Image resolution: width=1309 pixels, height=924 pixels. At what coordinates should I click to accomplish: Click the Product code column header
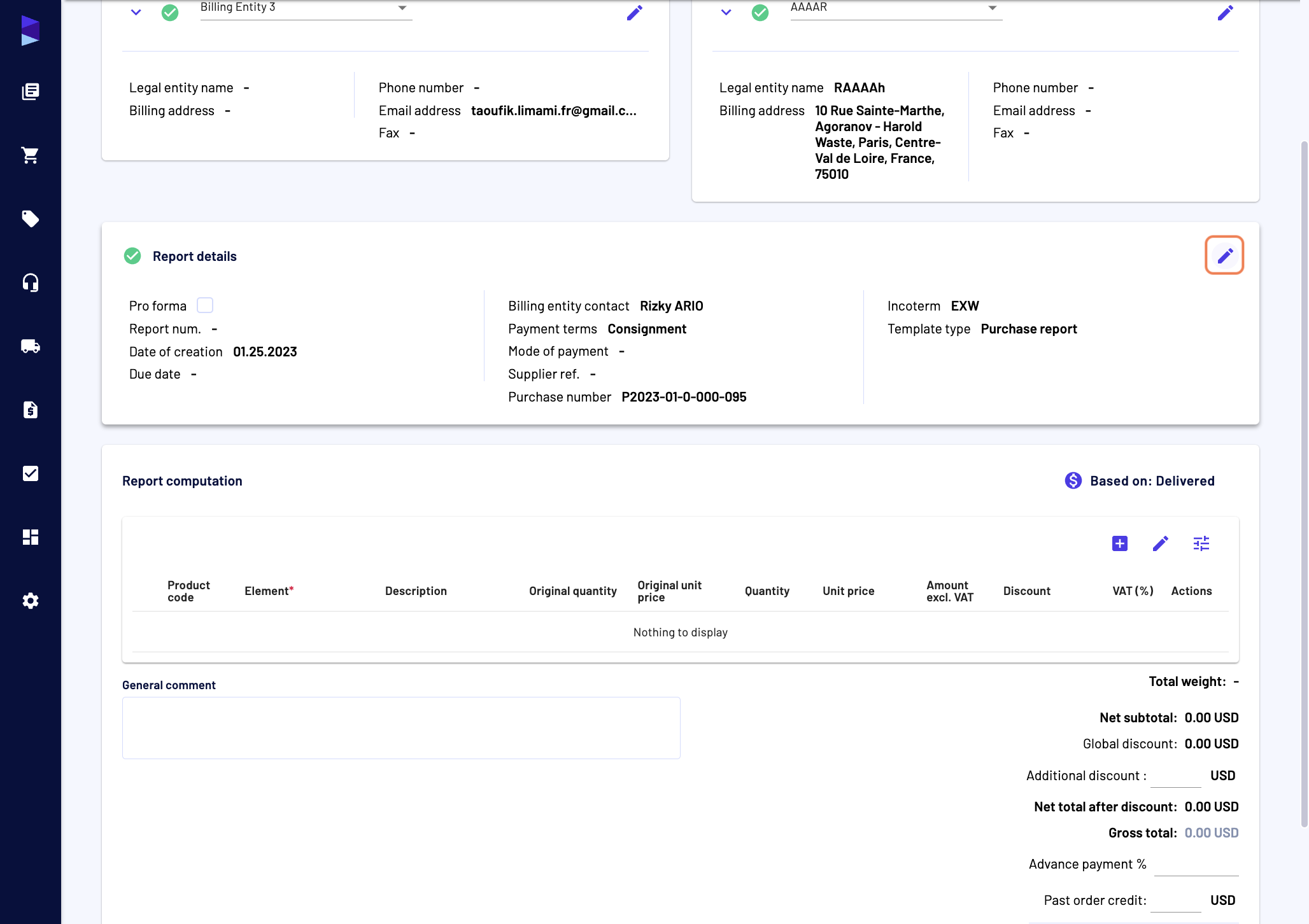click(188, 591)
